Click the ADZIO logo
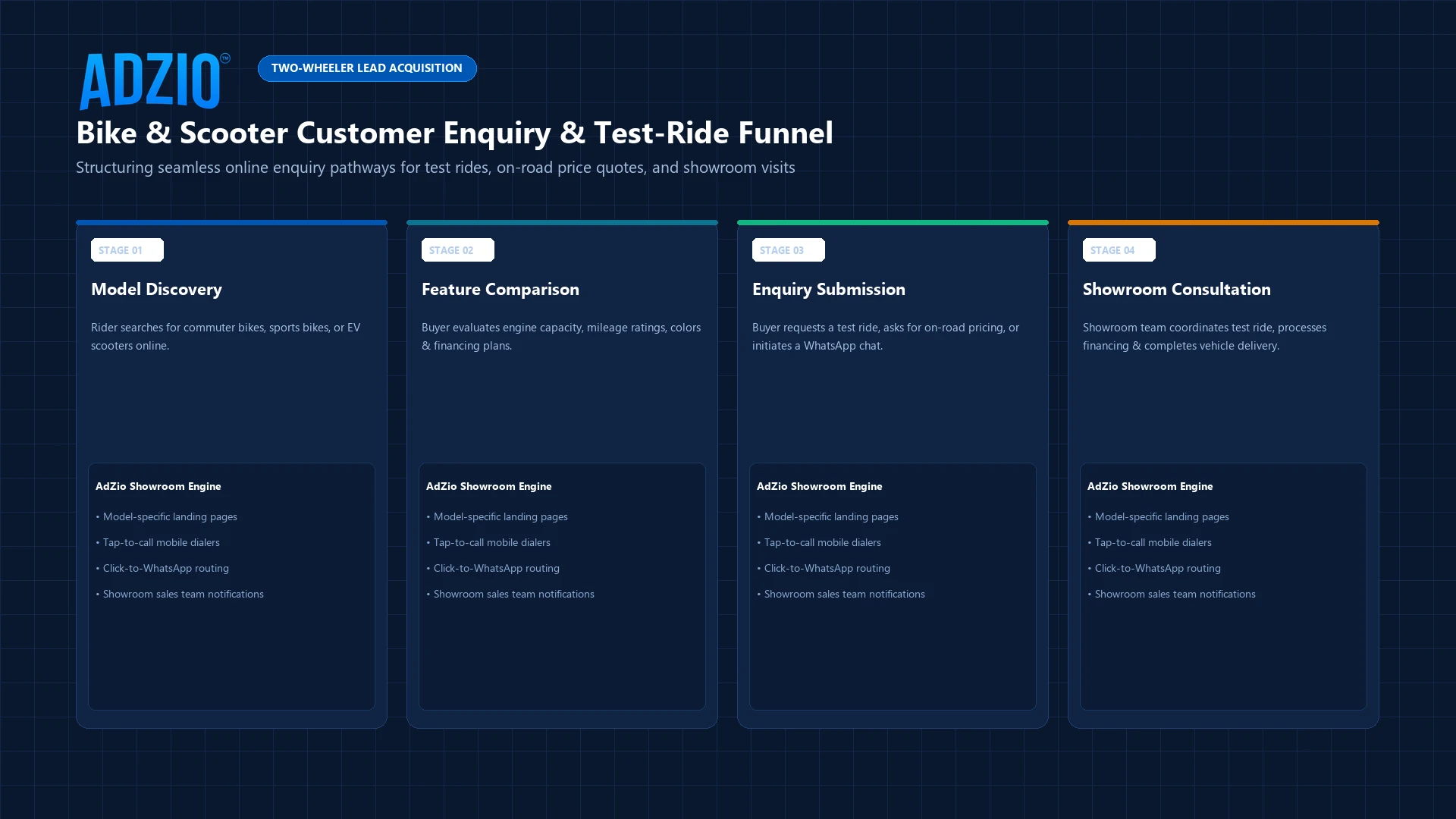 coord(154,81)
